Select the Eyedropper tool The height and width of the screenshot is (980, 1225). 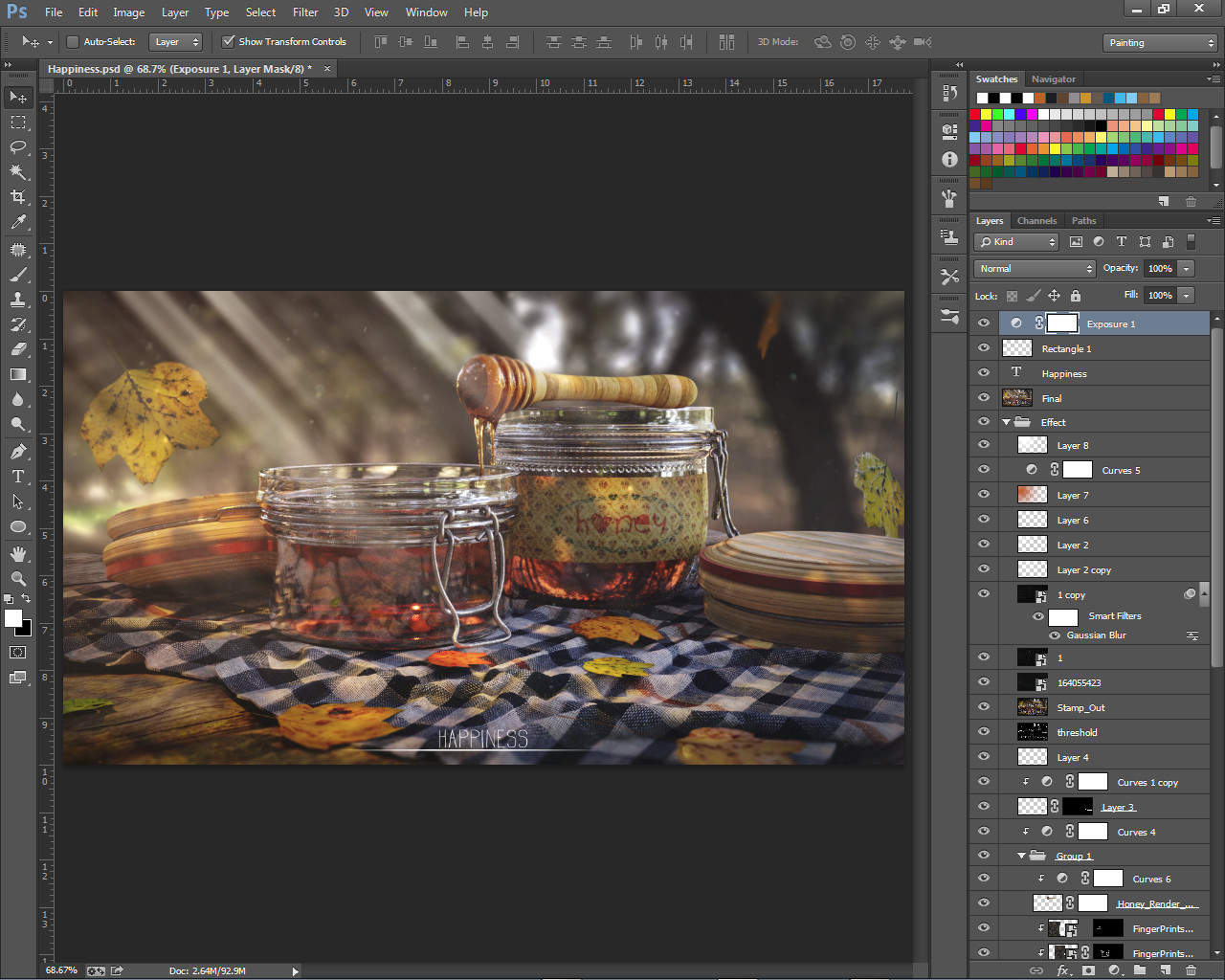[18, 222]
